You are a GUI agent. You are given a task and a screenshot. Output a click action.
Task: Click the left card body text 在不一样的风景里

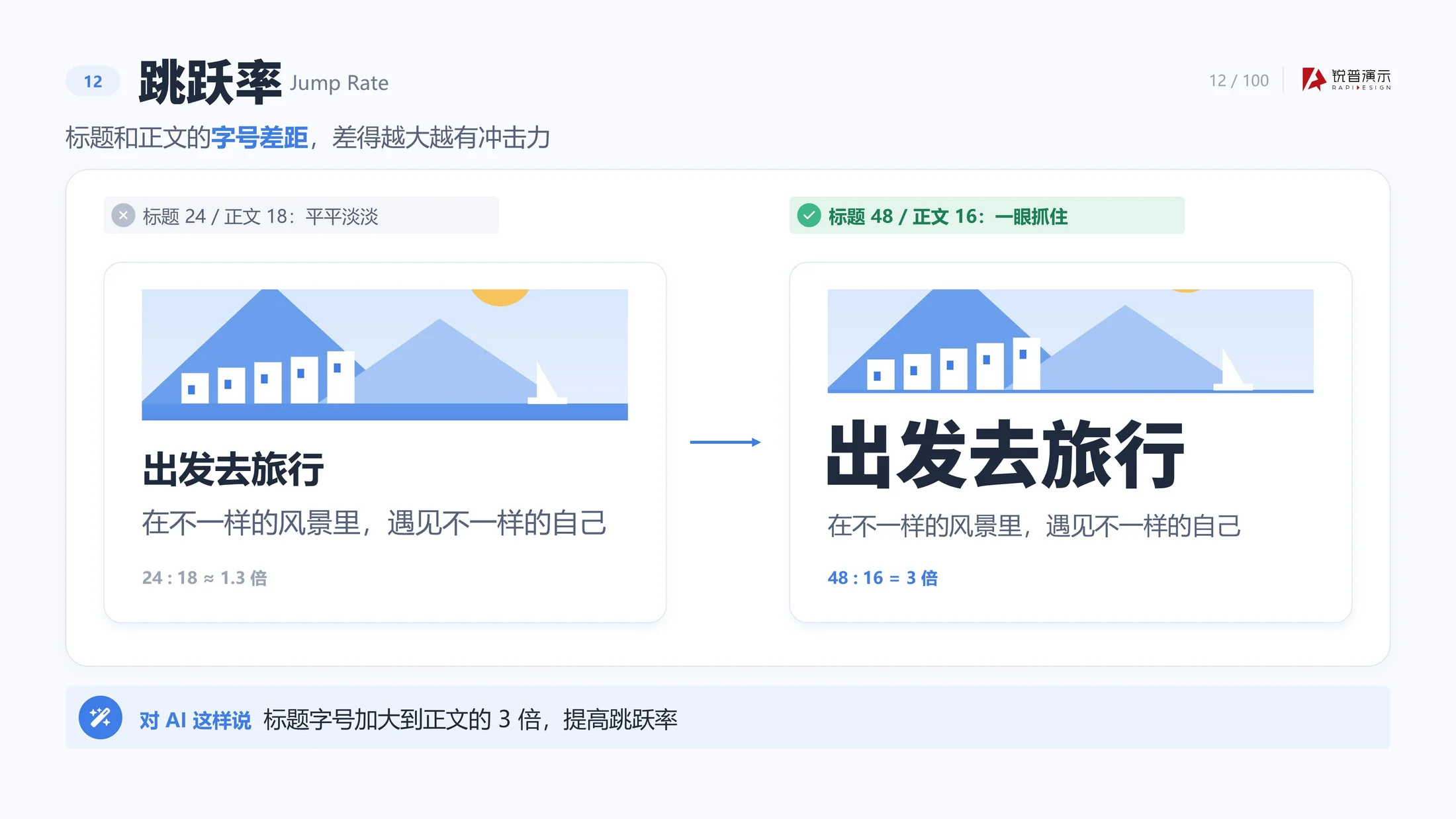(x=374, y=523)
